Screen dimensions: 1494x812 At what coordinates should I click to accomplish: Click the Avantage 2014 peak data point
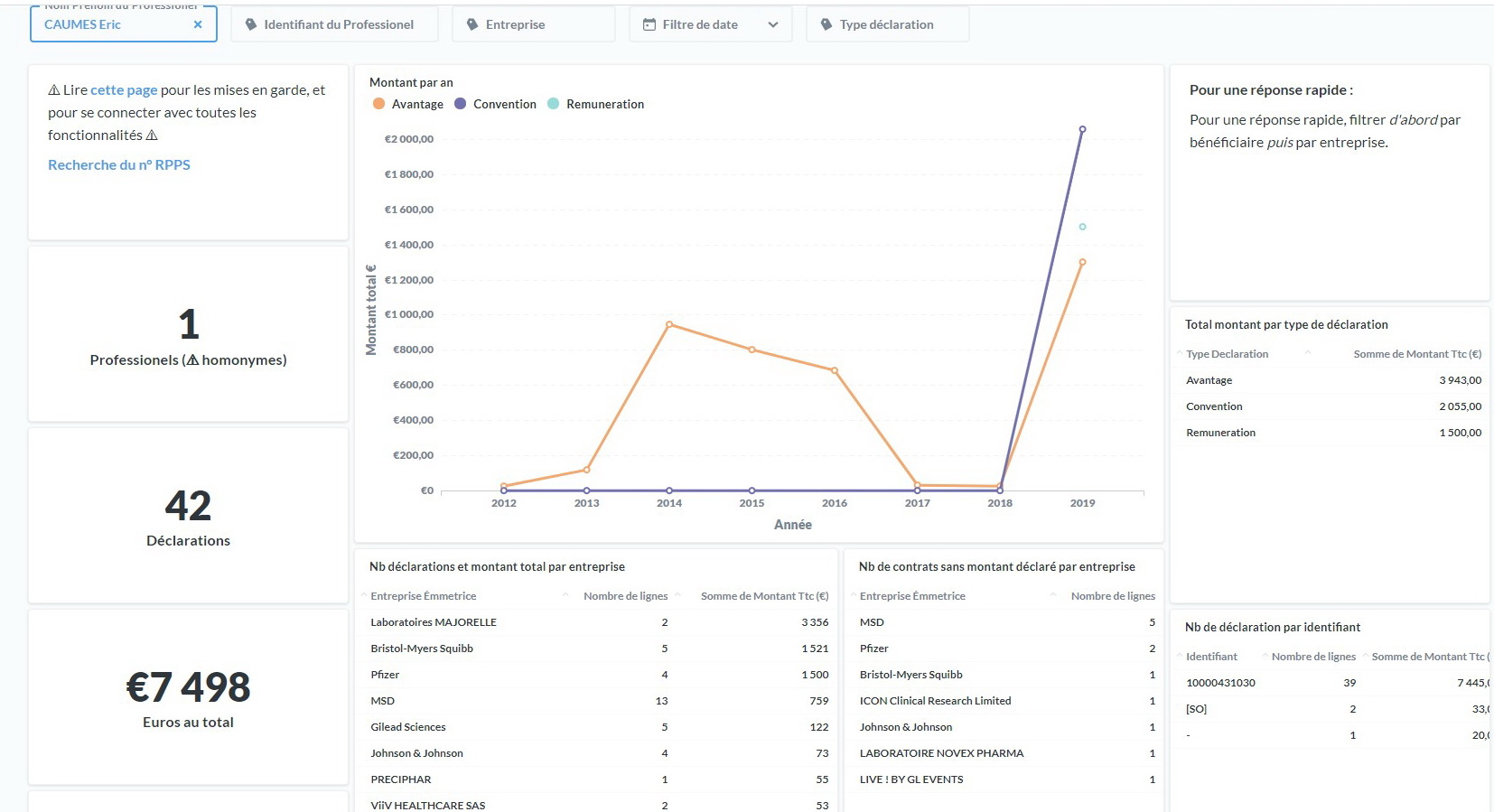coord(669,324)
